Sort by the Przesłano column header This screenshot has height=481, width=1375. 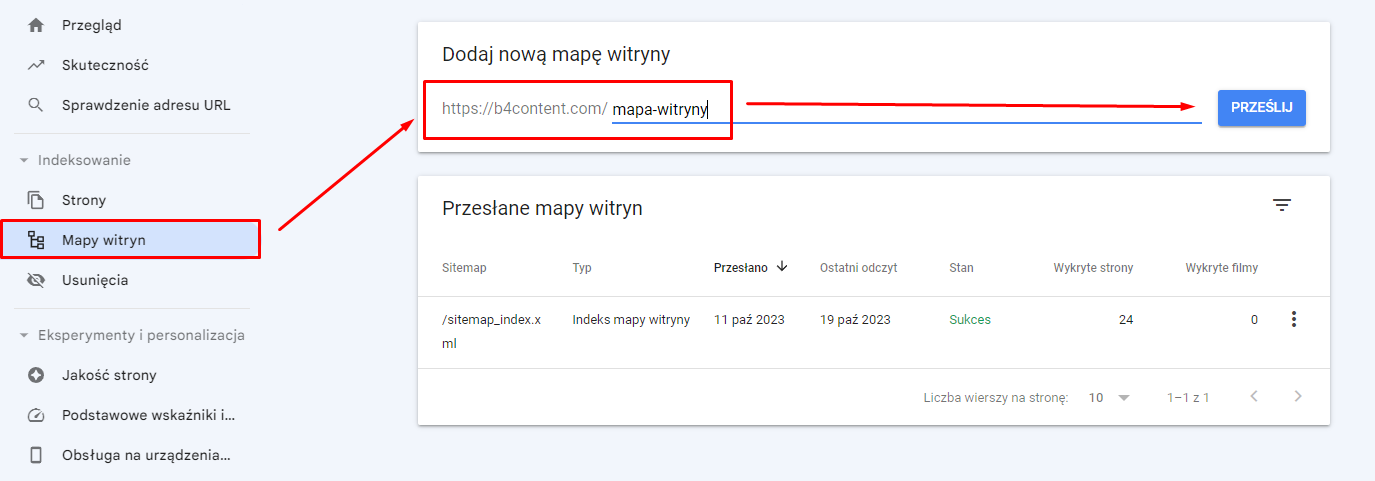(741, 268)
